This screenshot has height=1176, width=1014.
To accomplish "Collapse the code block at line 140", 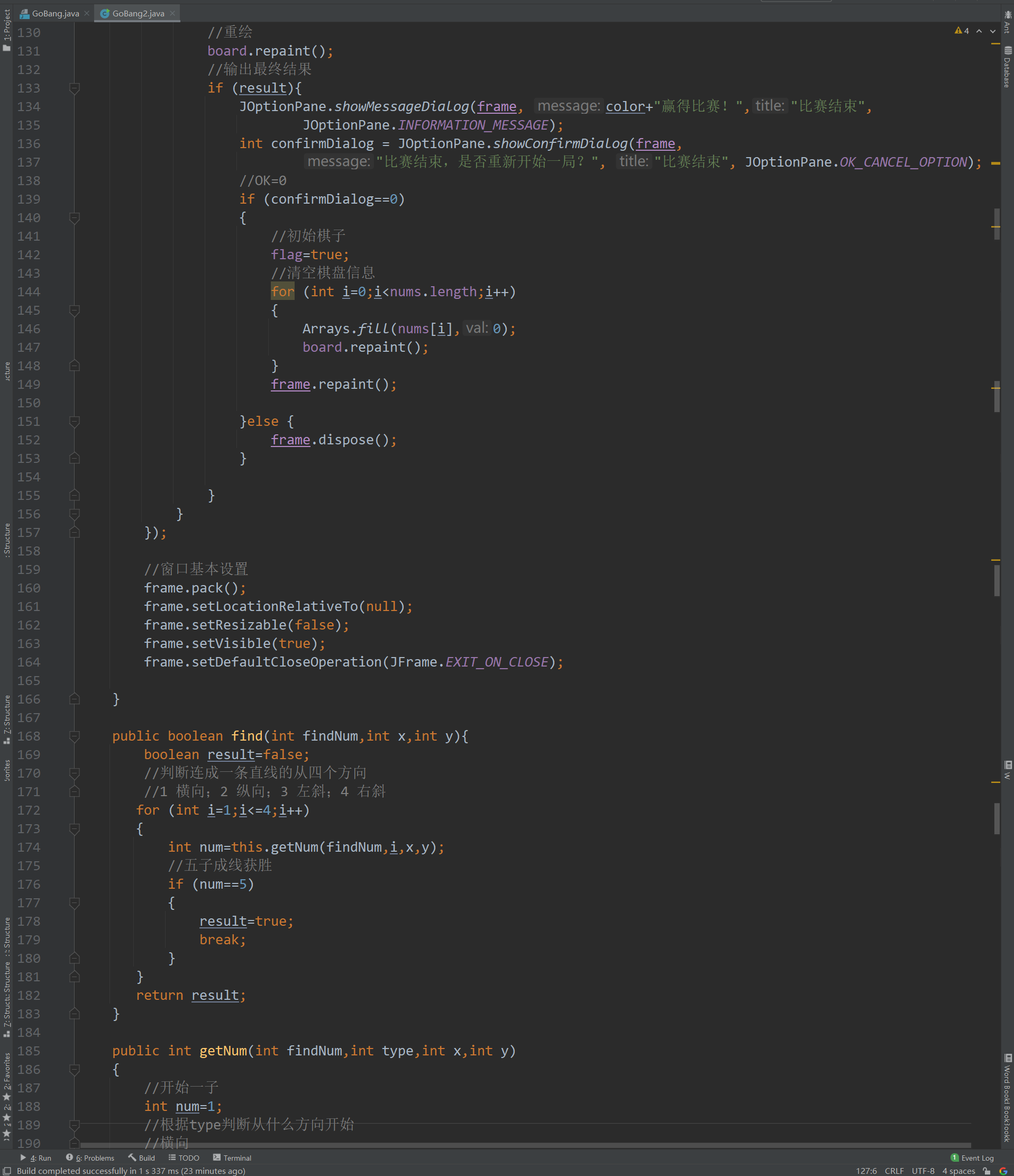I will [x=75, y=218].
